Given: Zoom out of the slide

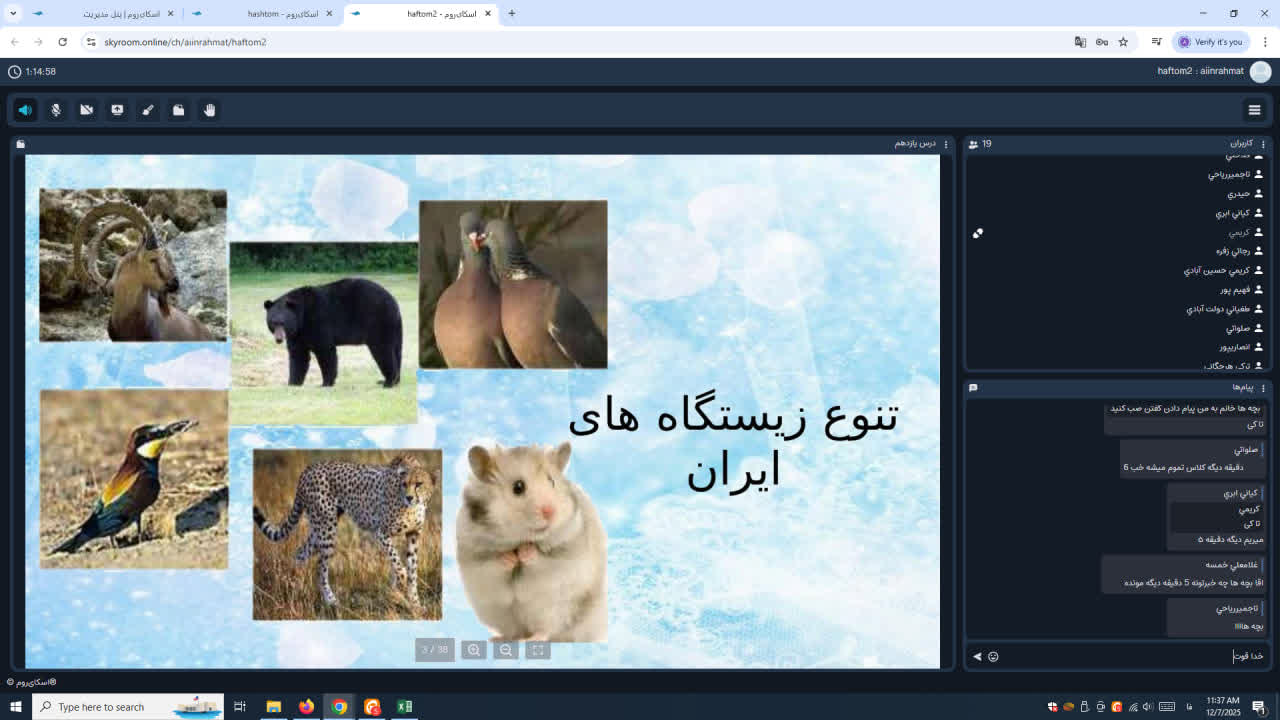Looking at the screenshot, I should (x=506, y=650).
